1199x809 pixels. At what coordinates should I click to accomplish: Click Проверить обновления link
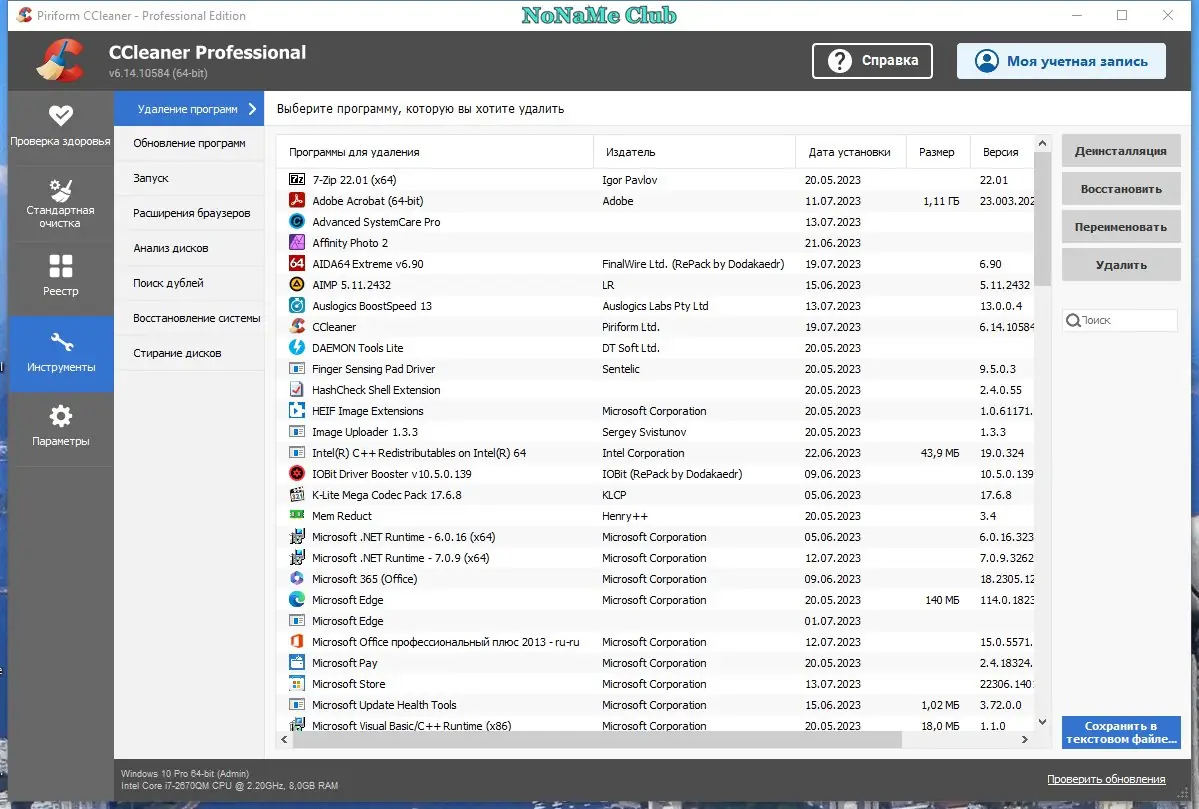[x=1106, y=778]
